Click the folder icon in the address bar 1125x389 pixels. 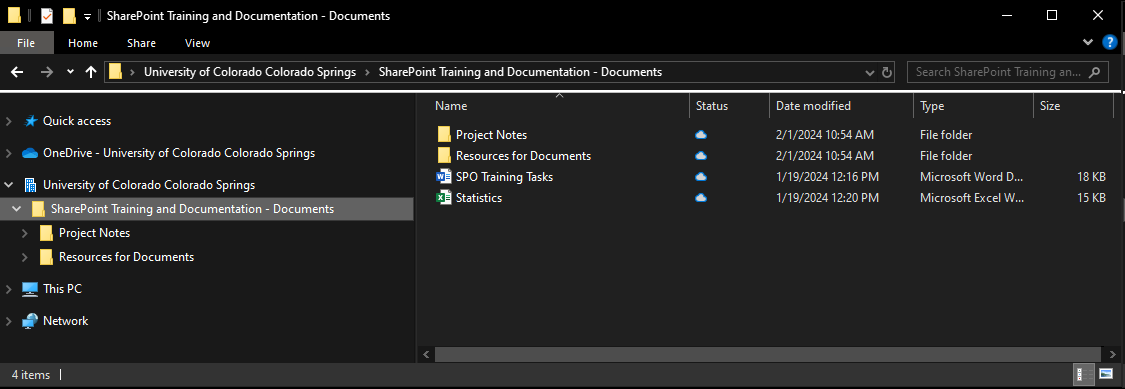click(x=115, y=72)
